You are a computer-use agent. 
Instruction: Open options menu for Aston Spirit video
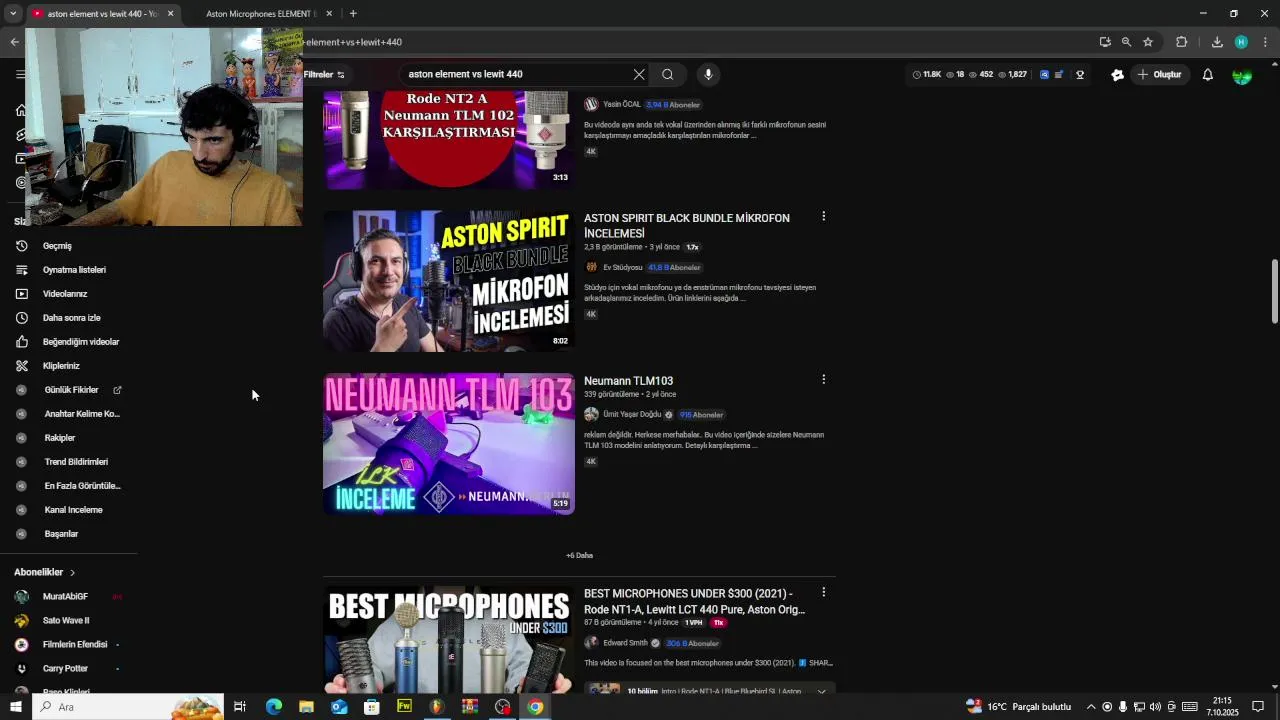click(x=823, y=217)
